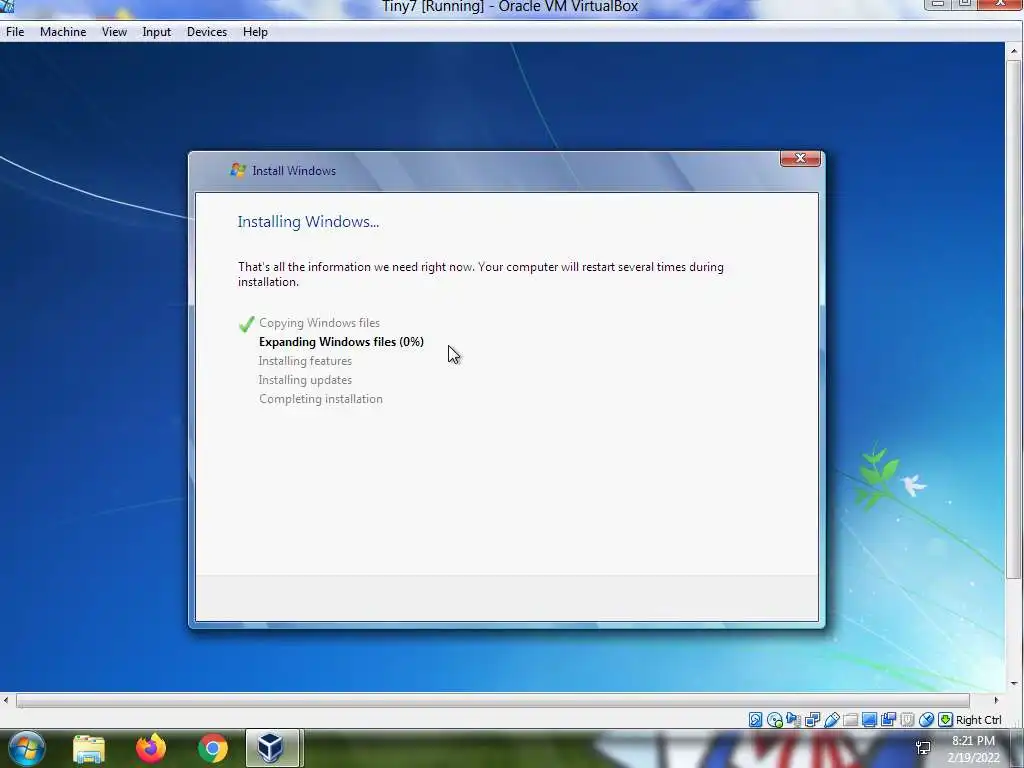Click the horizontal scrollbar right arrow
This screenshot has height=768, width=1024.
[x=996, y=700]
